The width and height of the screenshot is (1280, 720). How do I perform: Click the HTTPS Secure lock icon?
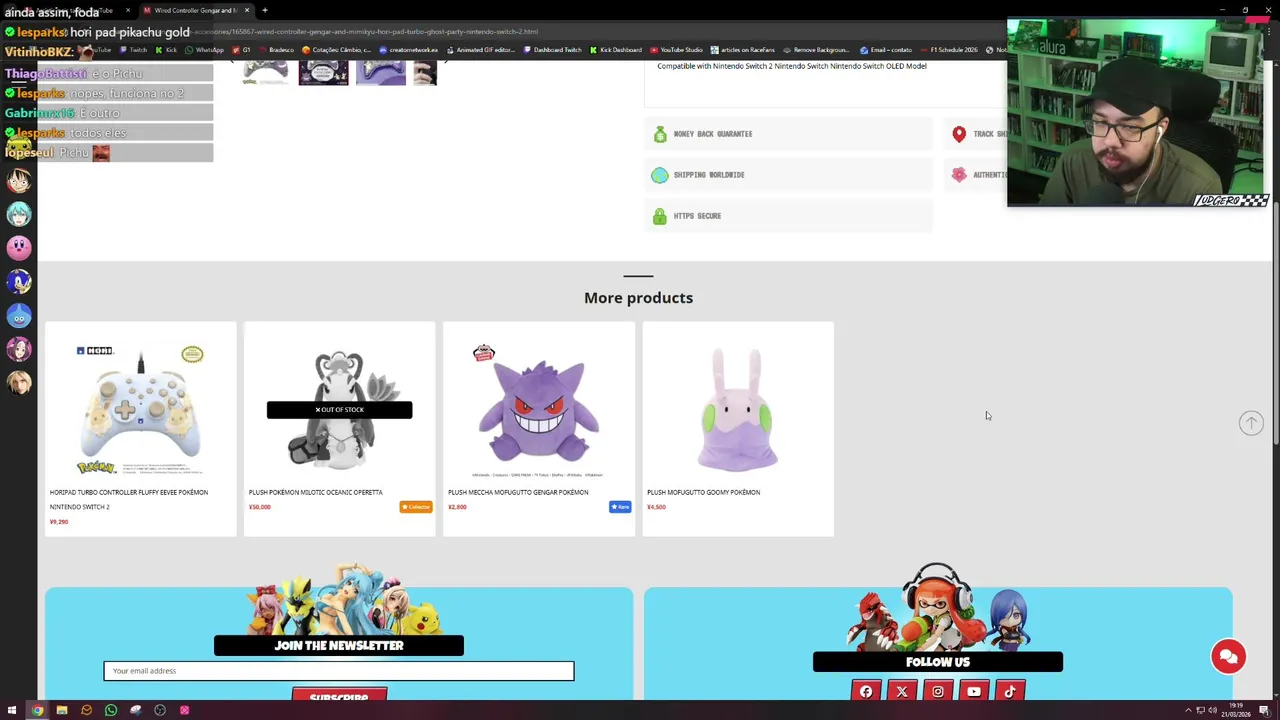pos(660,216)
